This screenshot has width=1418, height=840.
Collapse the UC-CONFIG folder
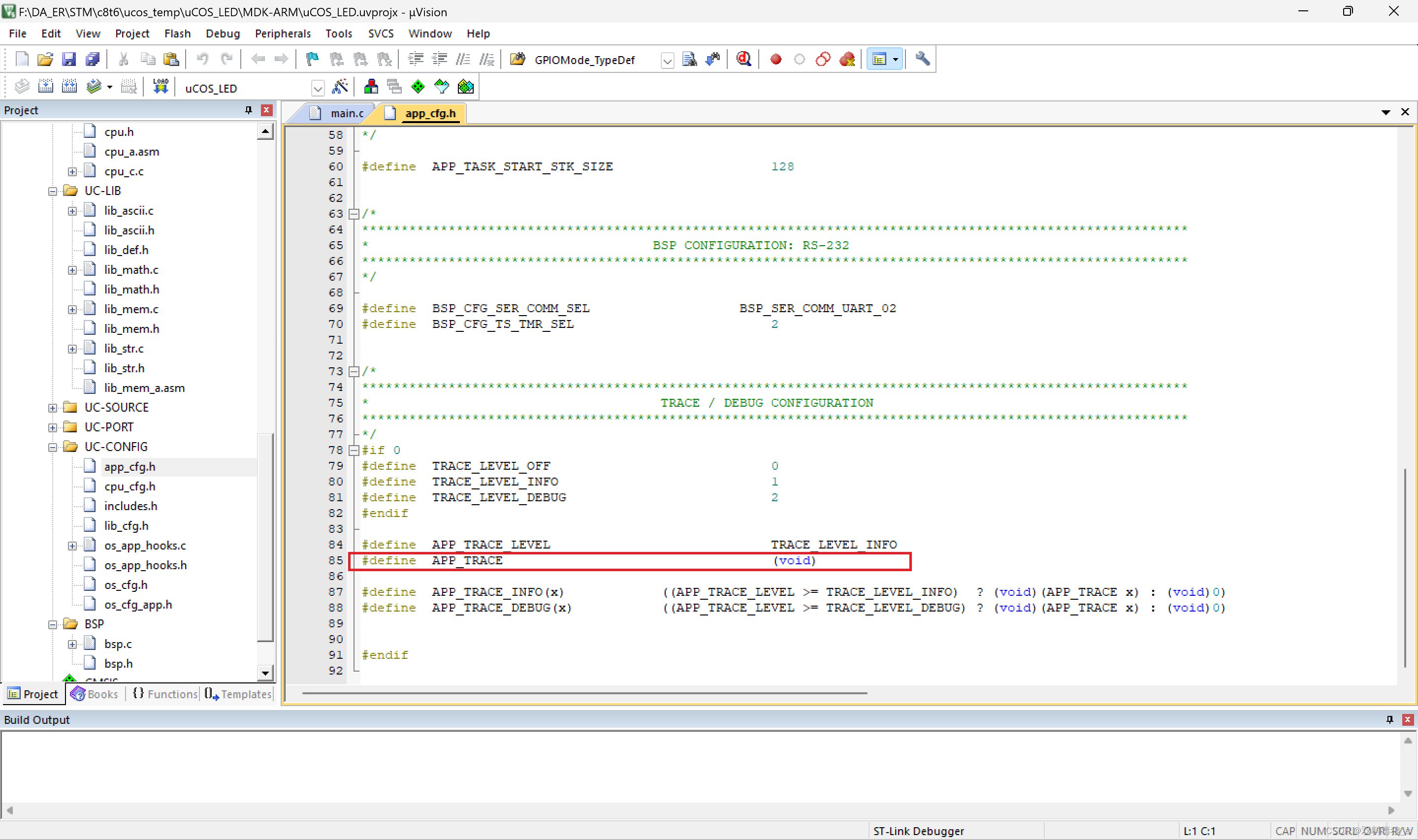point(53,447)
